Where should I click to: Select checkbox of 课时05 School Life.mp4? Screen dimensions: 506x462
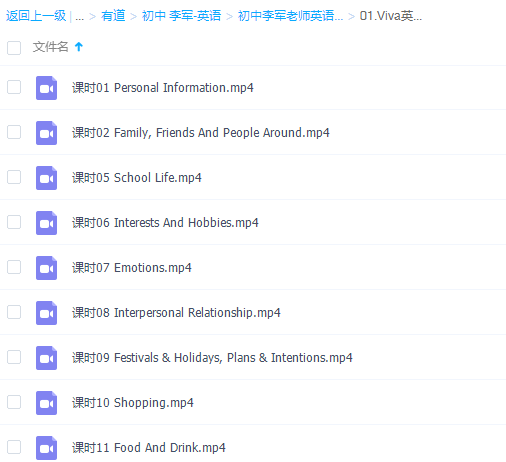[x=14, y=177]
